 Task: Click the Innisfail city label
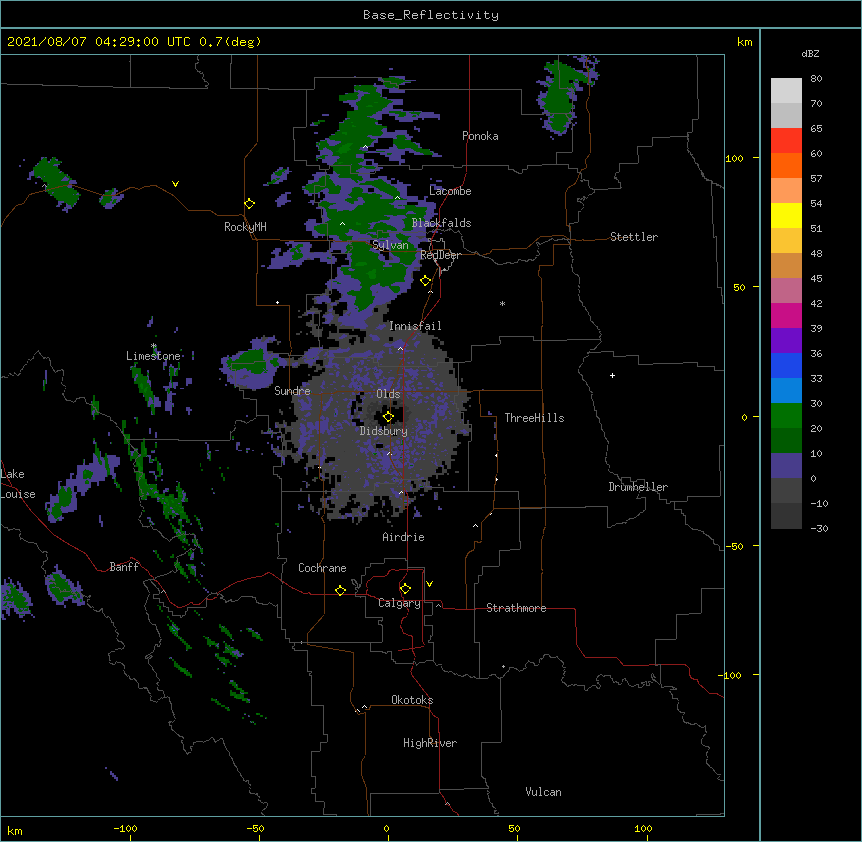pos(415,326)
